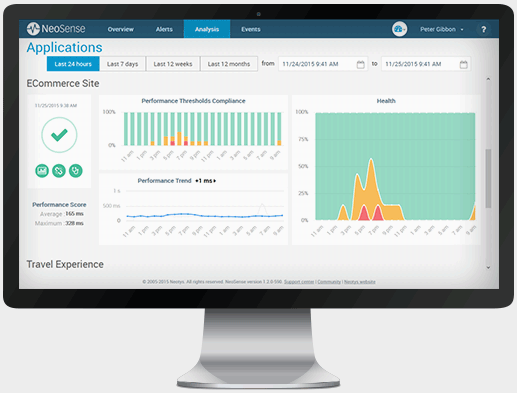Click the Performance Thresholds Compliance chart title
517x393 pixels.
coord(193,101)
